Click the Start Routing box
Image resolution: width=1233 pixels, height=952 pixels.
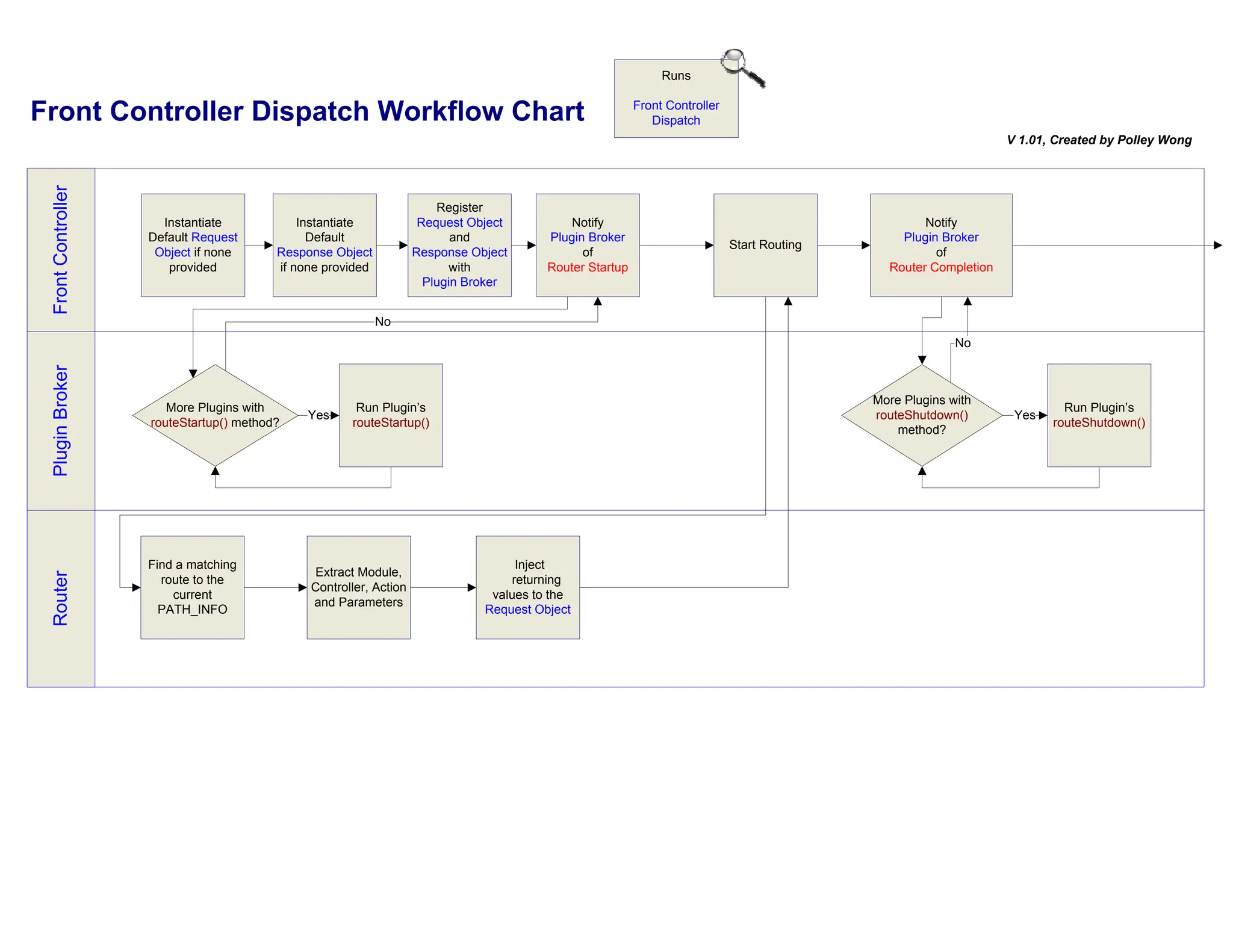click(x=765, y=245)
